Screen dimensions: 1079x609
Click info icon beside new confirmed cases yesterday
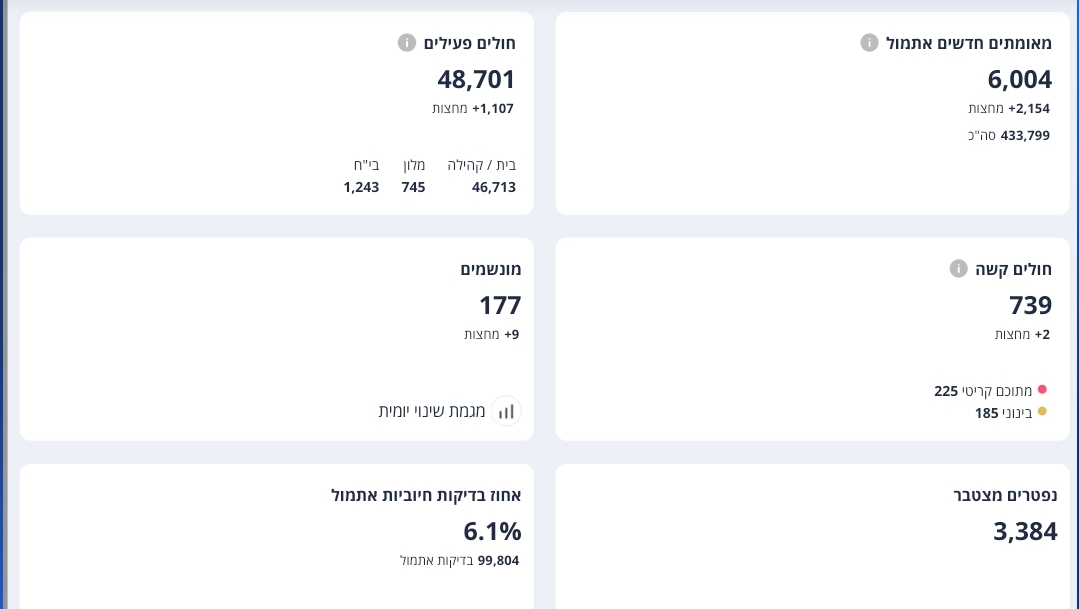coord(869,43)
